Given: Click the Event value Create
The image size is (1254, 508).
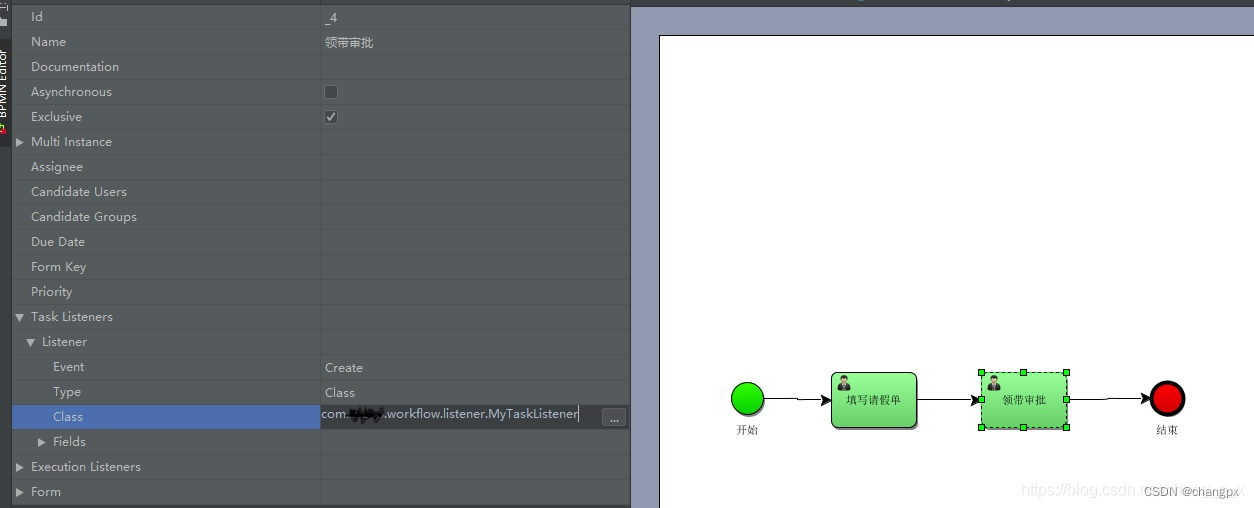Looking at the screenshot, I should 344,368.
